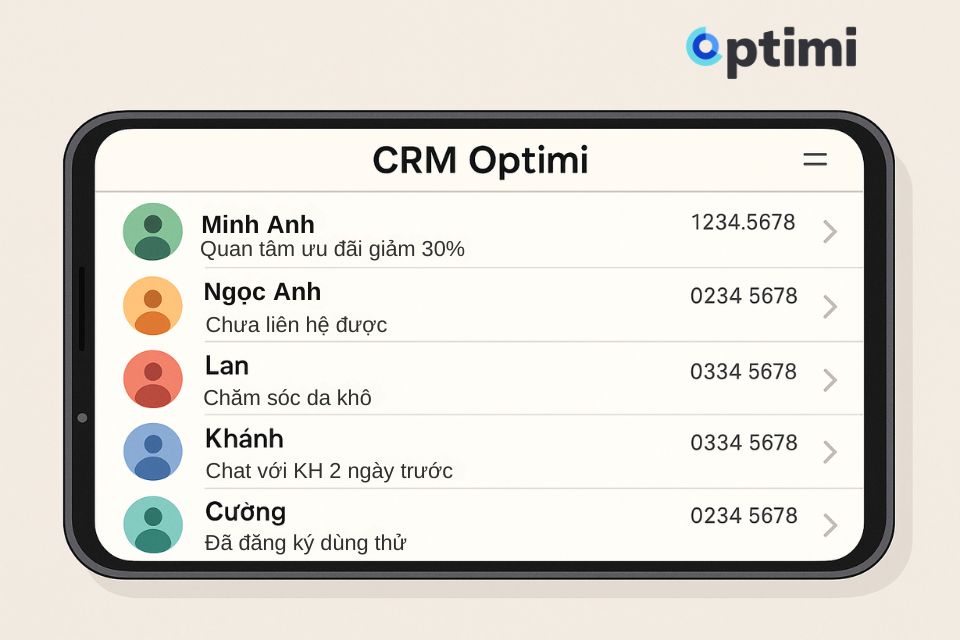Click phone number 1234.5678
This screenshot has width=960, height=640.
click(743, 222)
